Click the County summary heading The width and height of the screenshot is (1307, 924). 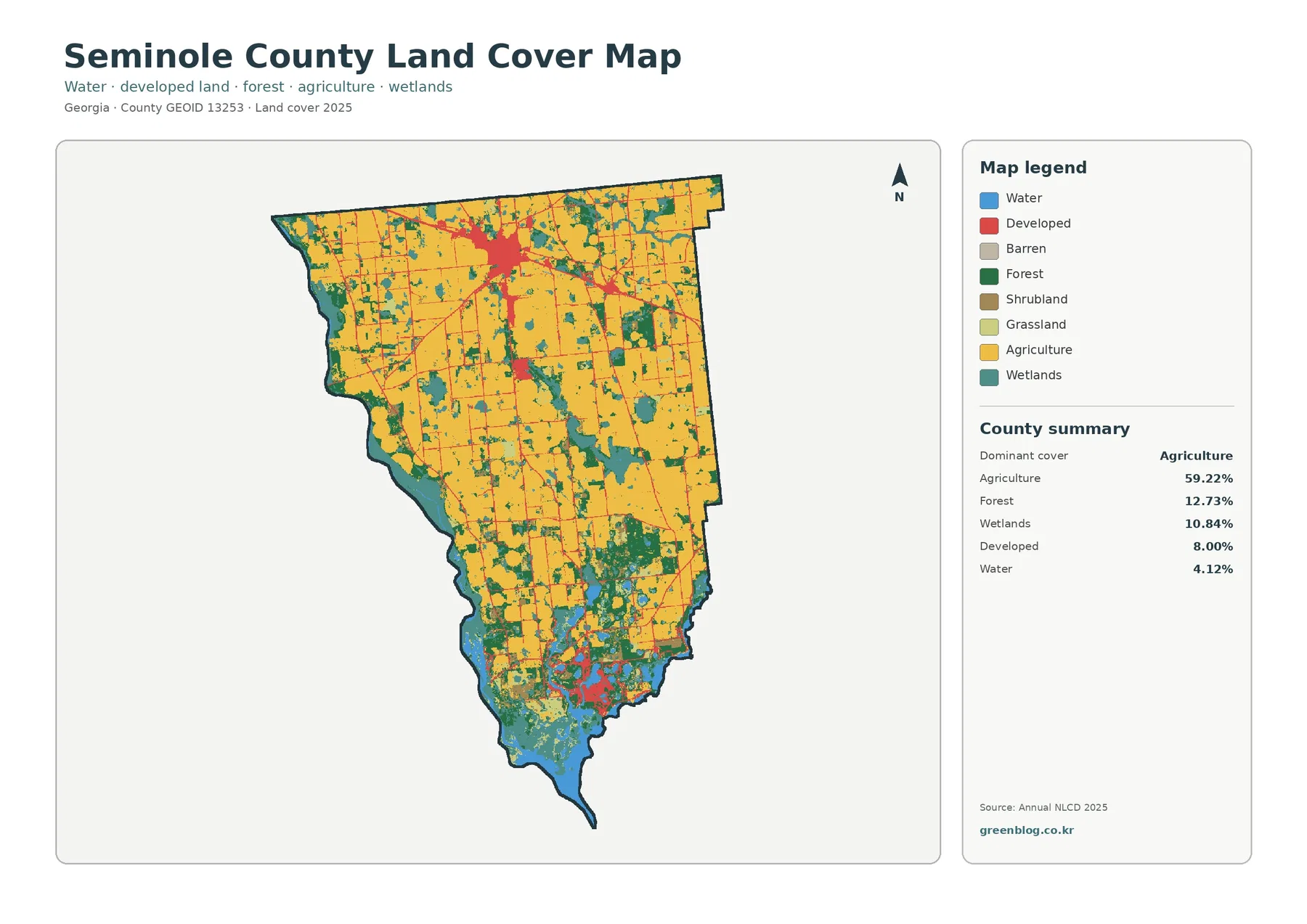pos(1054,429)
